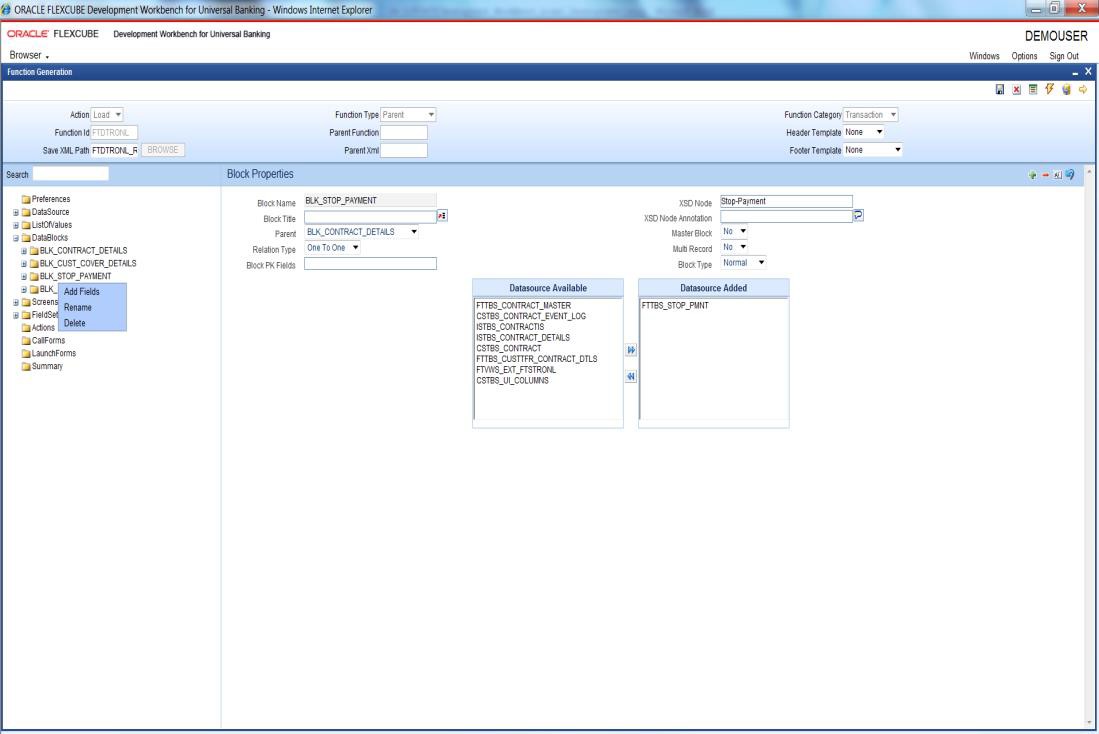Click the tree Search input field
The image size is (1099, 734).
[71, 174]
